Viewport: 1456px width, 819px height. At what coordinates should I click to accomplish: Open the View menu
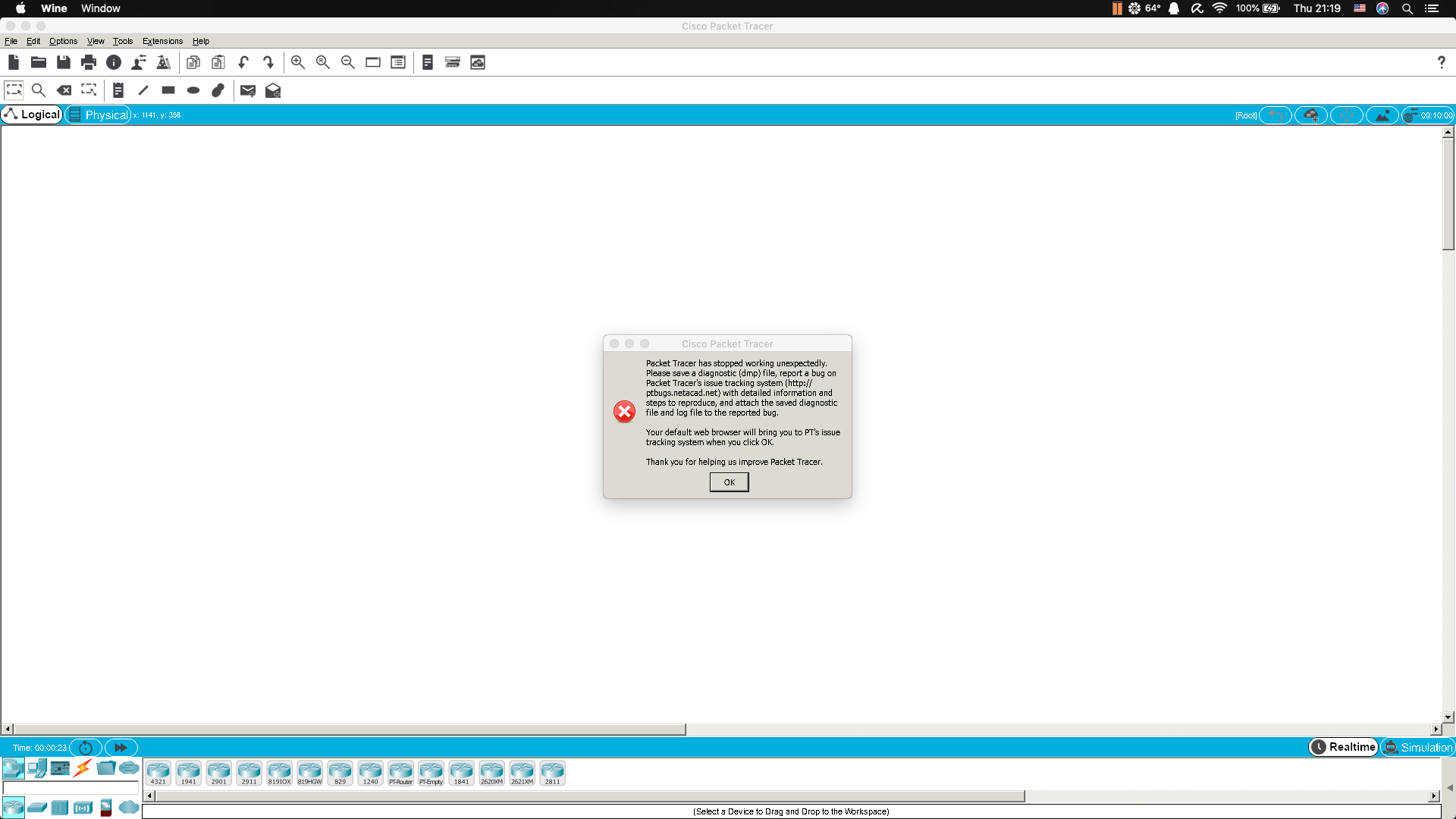coord(96,41)
